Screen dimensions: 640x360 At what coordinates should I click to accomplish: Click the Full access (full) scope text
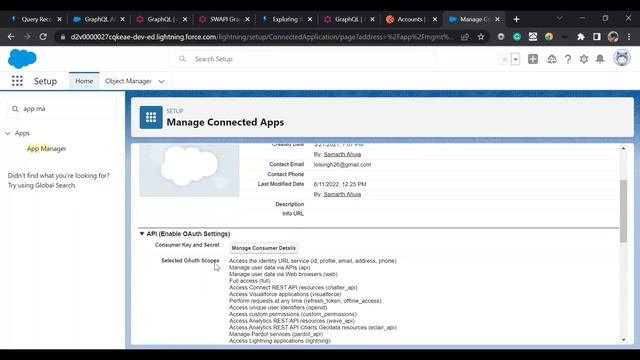(250, 281)
